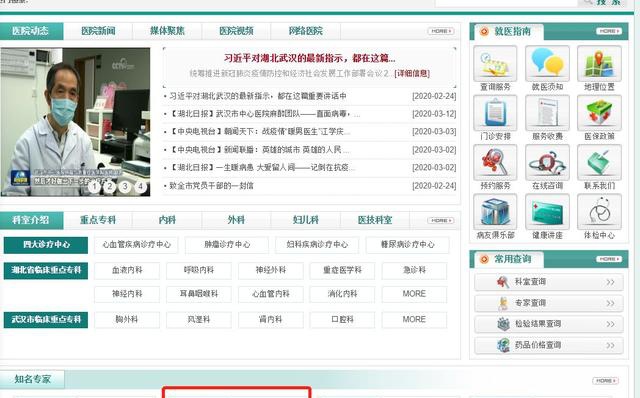Screen dimensions: 640x398
Task: Open the 胸外科 department button
Action: coord(127,320)
